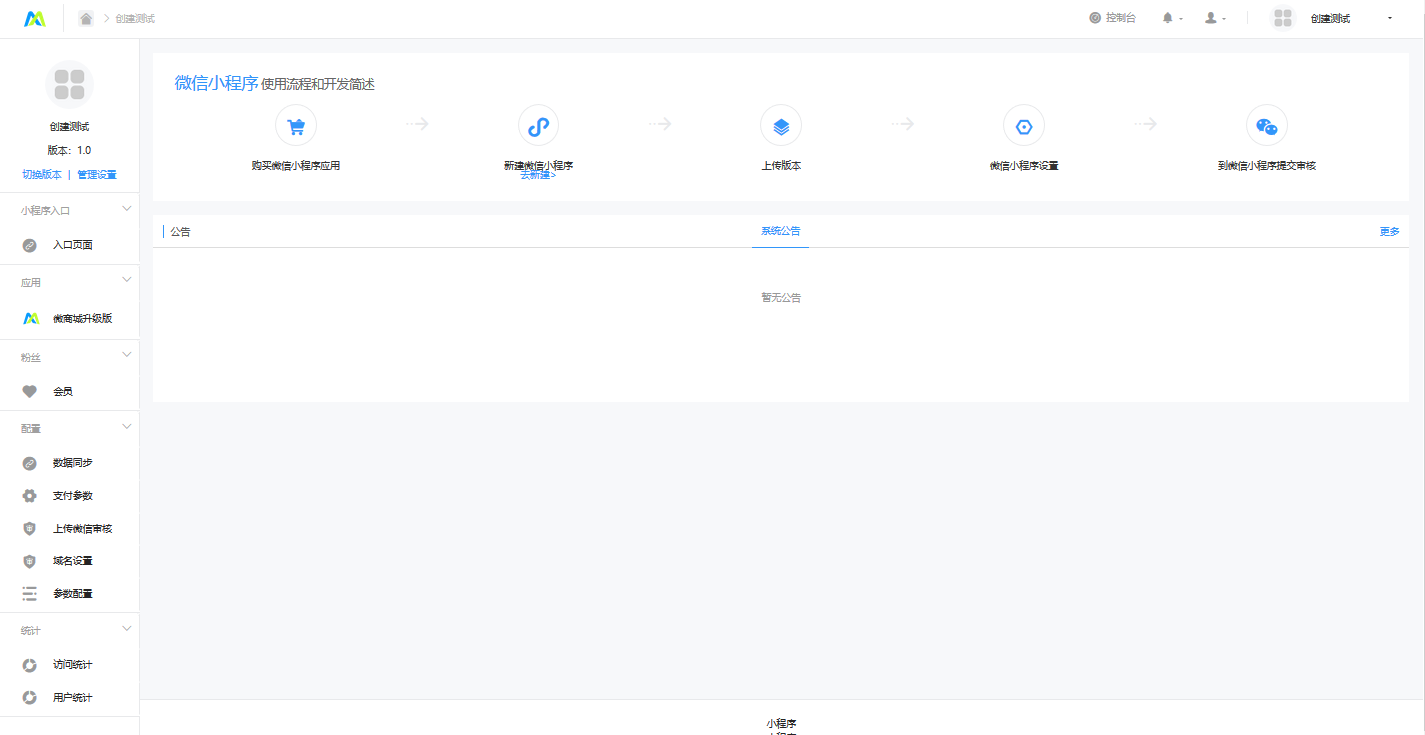This screenshot has height=735, width=1425.
Task: Click the 访问统计 chart icon
Action: [30, 665]
